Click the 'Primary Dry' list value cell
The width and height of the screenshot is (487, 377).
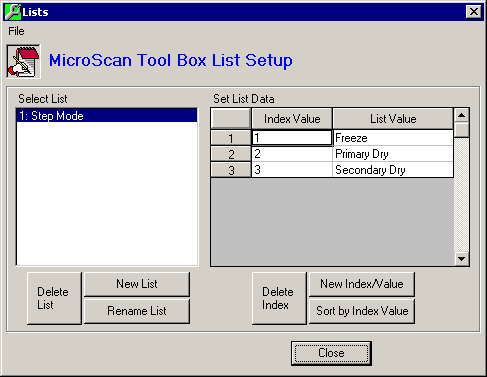tap(393, 154)
